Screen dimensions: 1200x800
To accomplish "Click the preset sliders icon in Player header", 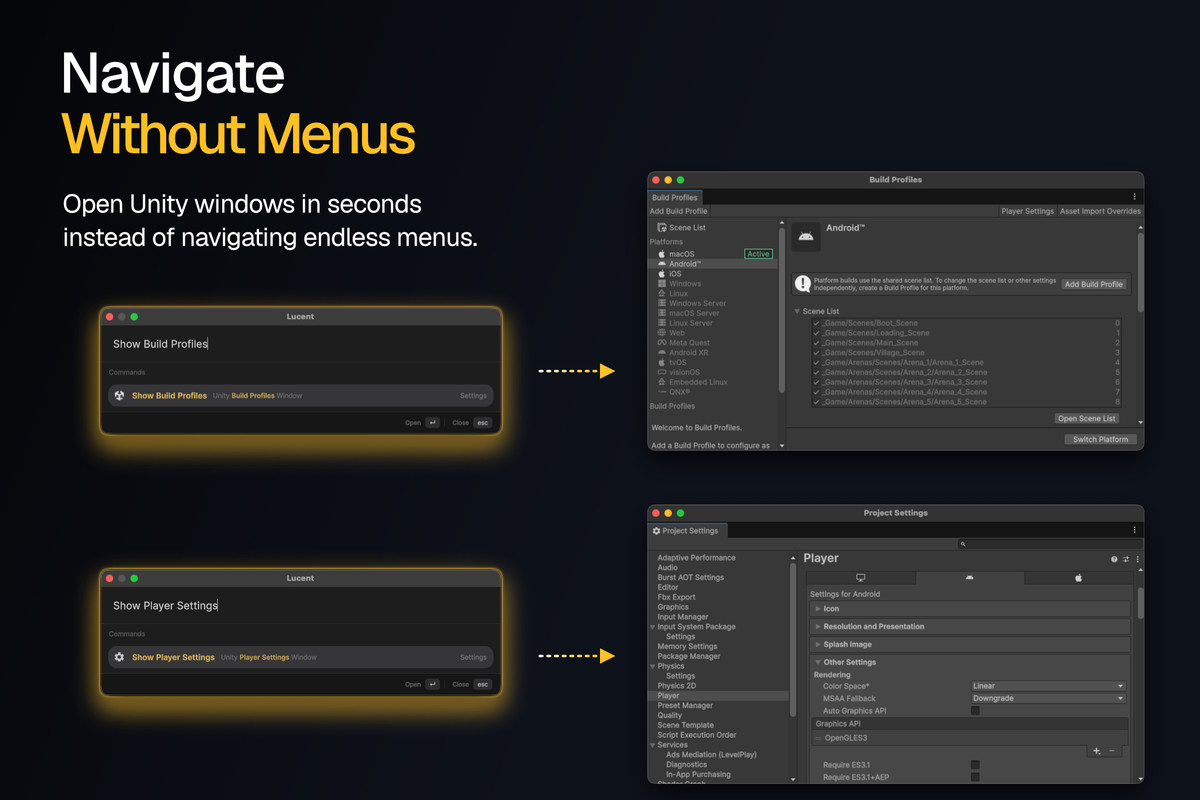I will tap(1126, 559).
